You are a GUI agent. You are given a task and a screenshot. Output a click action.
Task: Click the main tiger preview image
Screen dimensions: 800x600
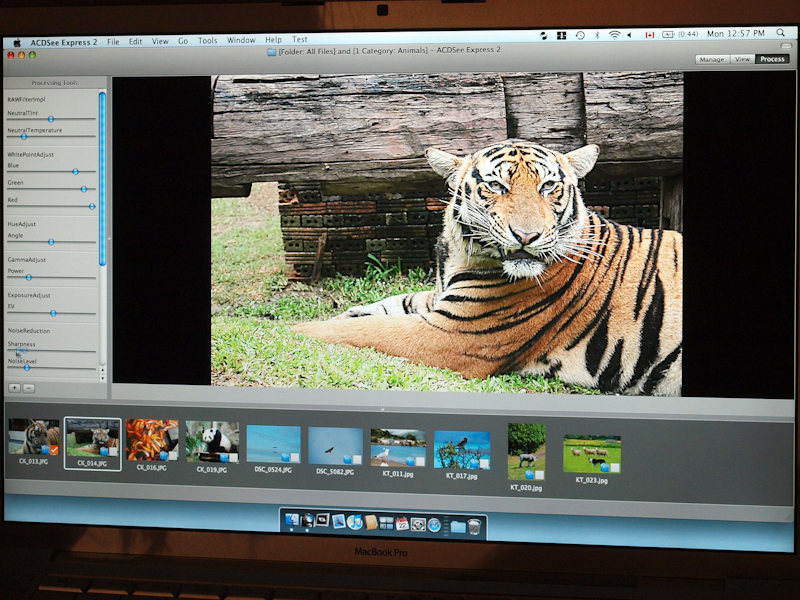tap(447, 234)
